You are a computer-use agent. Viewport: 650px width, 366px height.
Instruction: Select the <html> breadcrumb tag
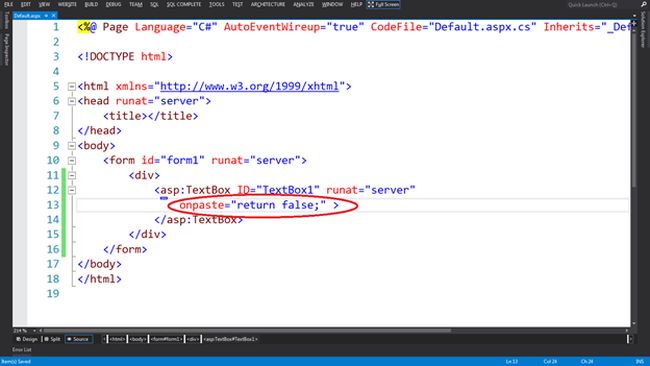tap(117, 339)
